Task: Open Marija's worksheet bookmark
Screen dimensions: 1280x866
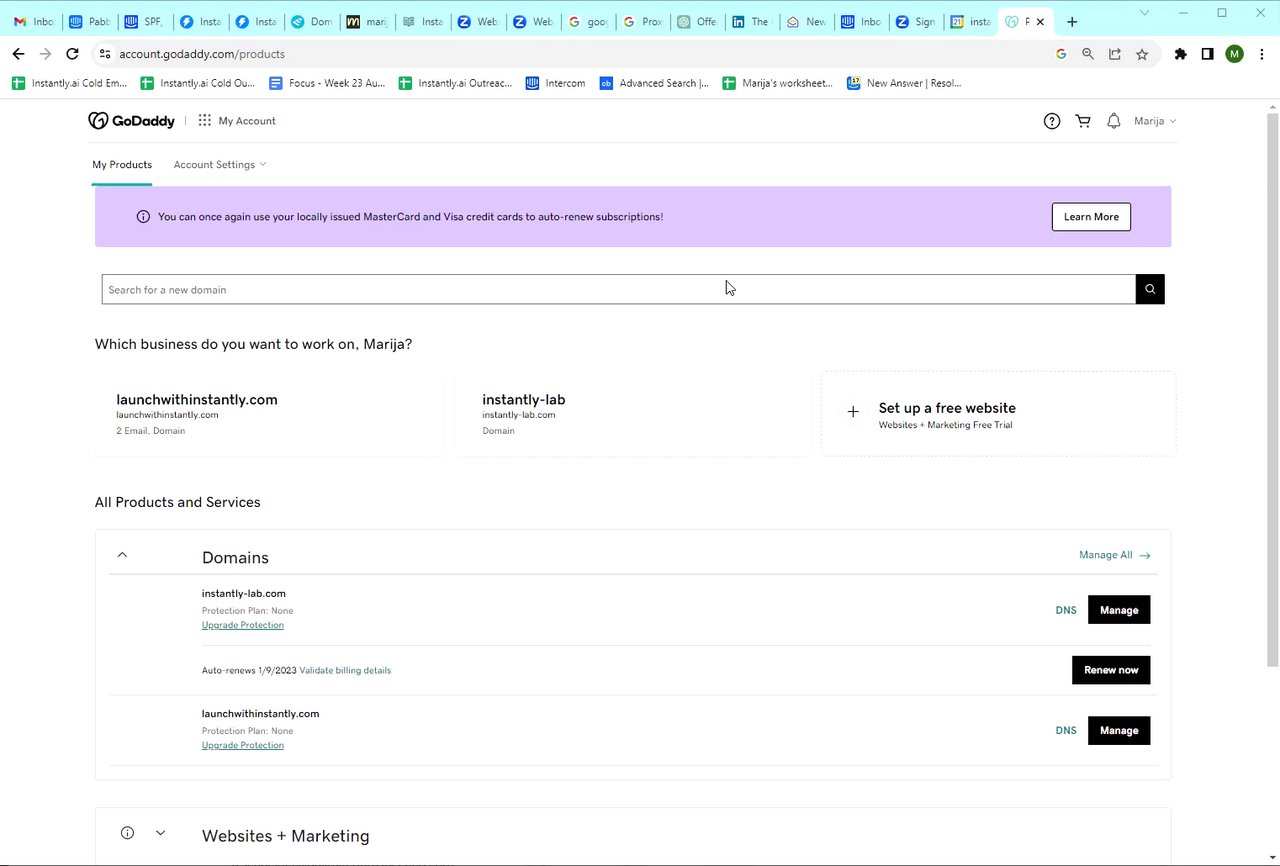Action: pyautogui.click(x=778, y=83)
